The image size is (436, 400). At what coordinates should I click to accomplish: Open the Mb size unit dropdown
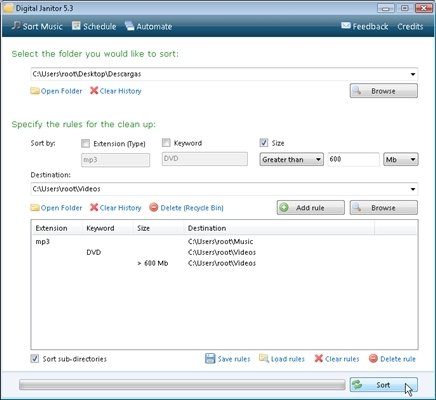tap(401, 159)
